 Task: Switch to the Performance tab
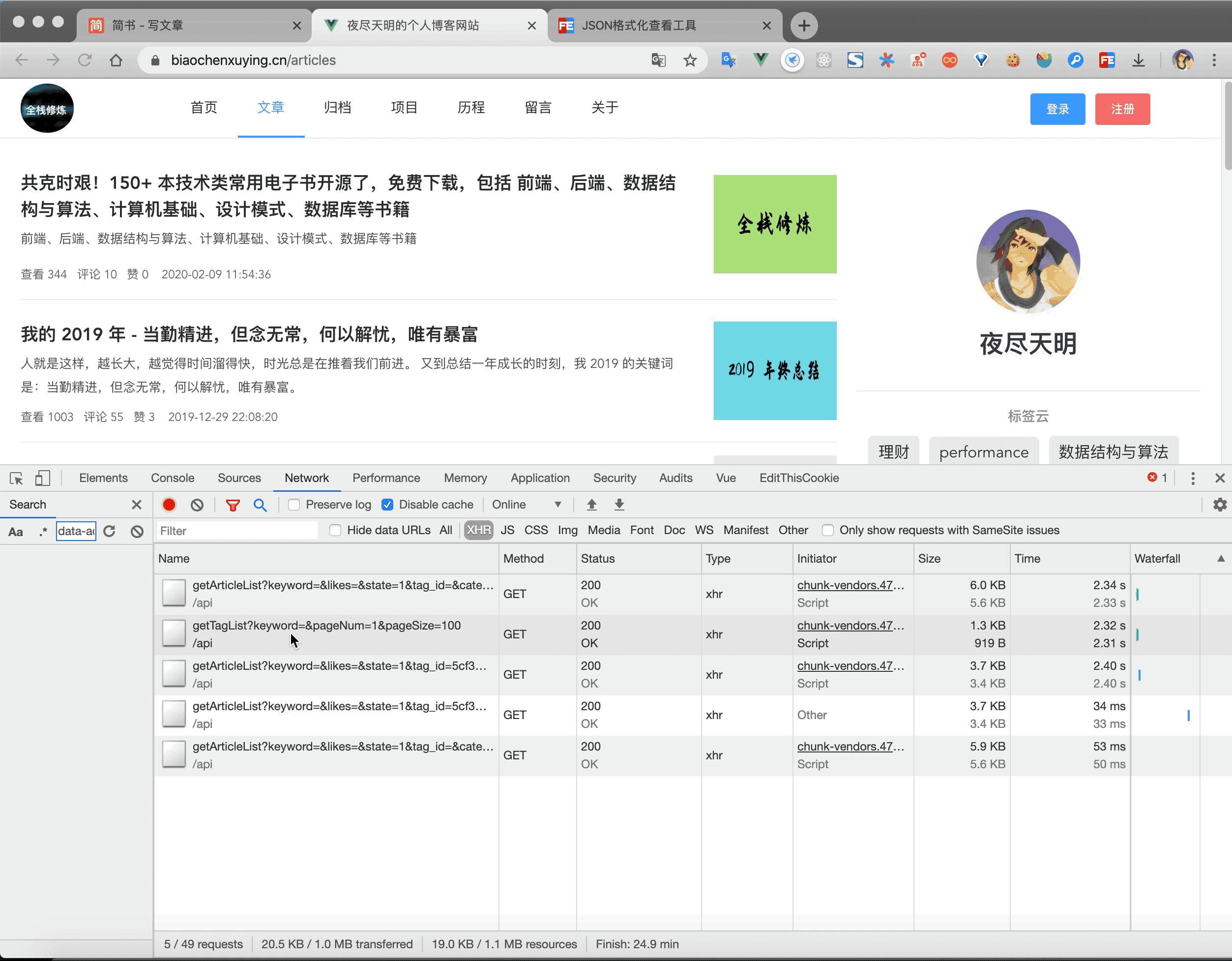coord(386,478)
